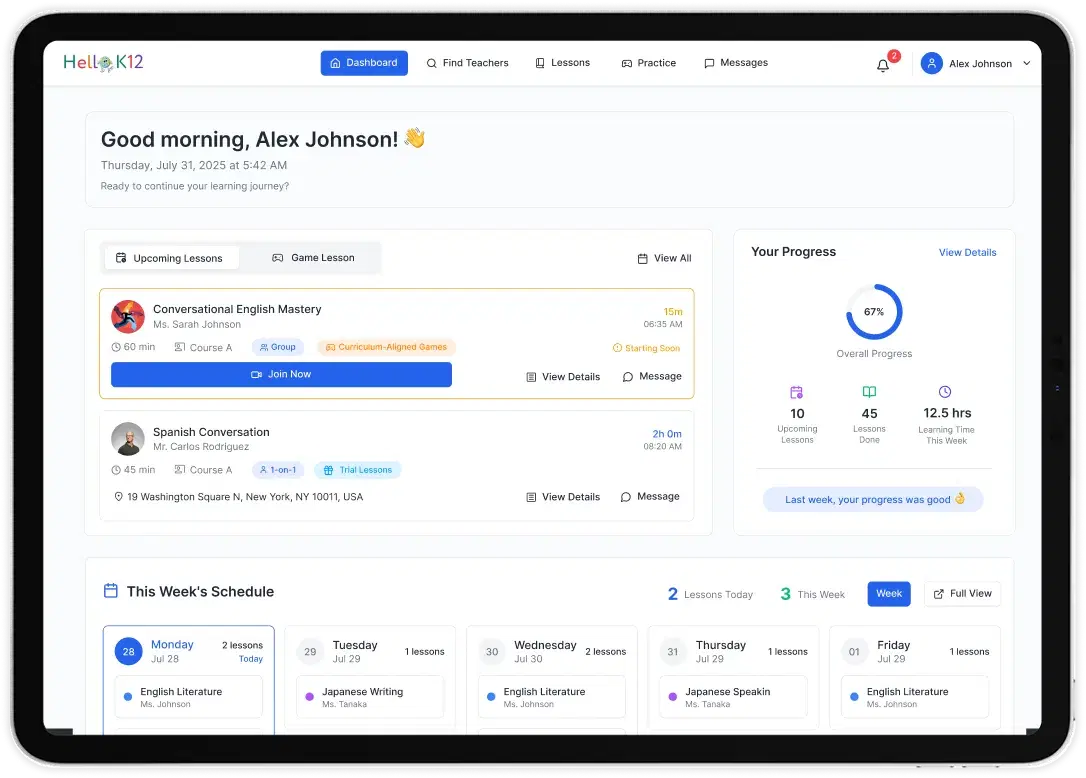The height and width of the screenshot is (778, 1086).
Task: Navigate to Lessons page
Action: pyautogui.click(x=562, y=63)
